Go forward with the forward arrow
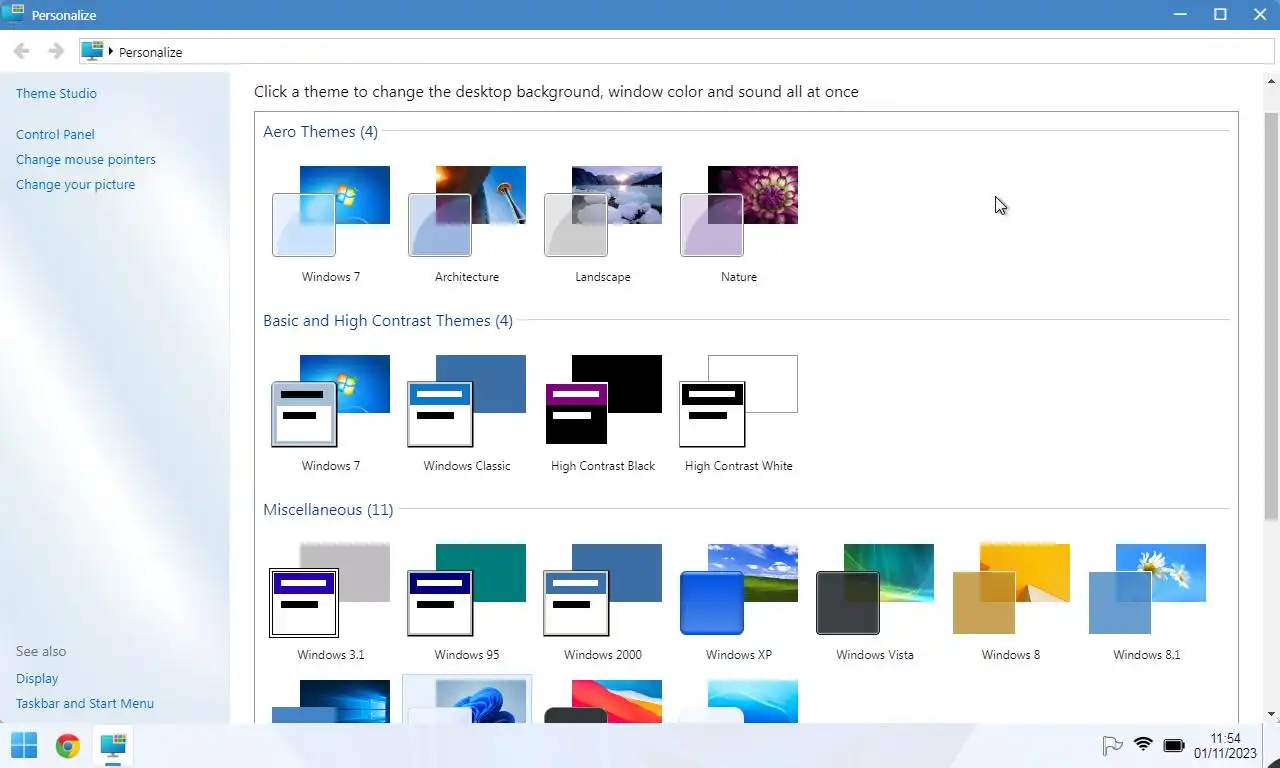This screenshot has height=768, width=1280. pyautogui.click(x=56, y=51)
